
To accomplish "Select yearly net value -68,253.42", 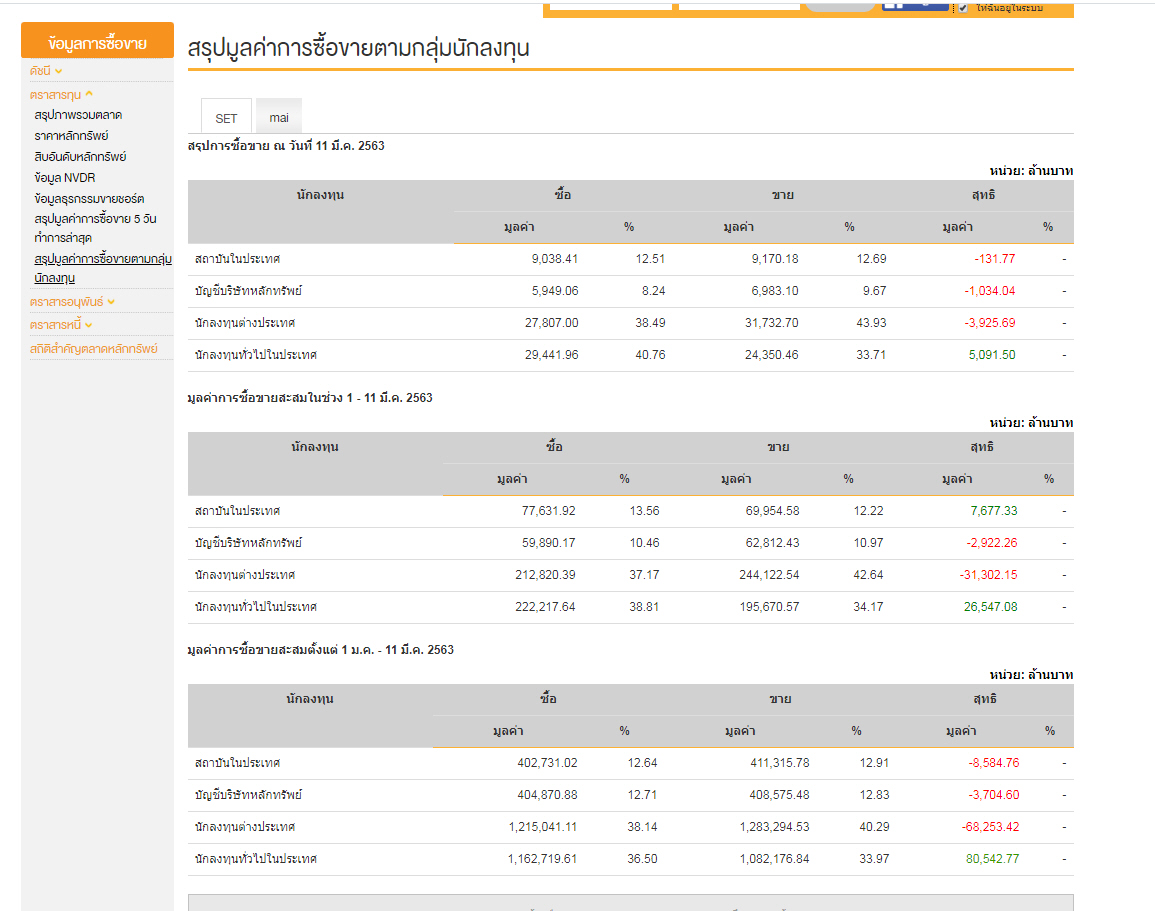I will (x=991, y=827).
